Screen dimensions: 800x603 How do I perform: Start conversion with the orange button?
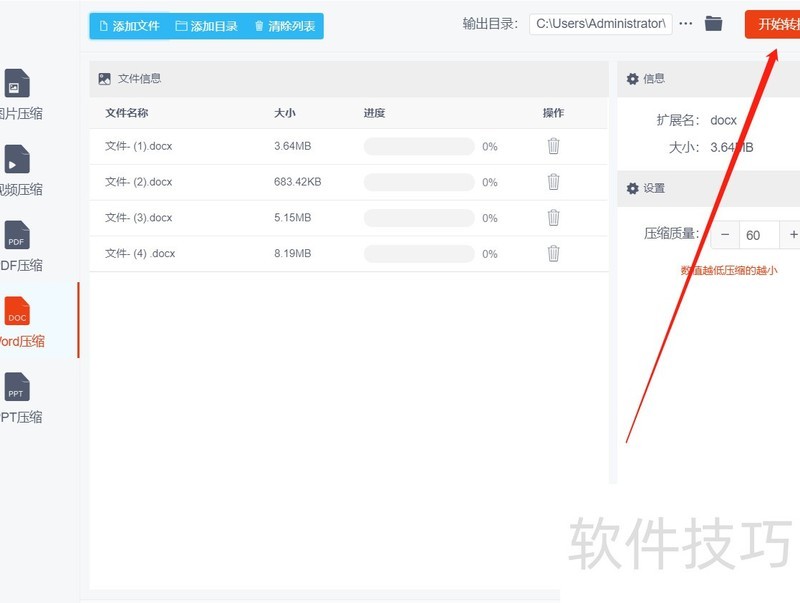click(x=774, y=25)
